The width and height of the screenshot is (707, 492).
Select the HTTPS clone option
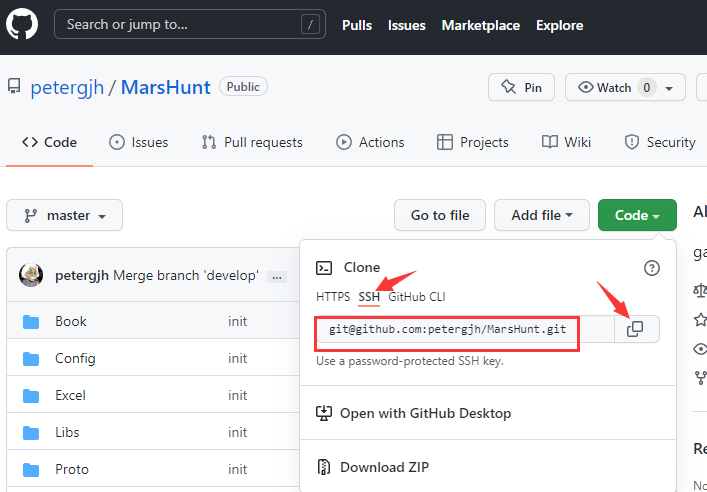(333, 297)
